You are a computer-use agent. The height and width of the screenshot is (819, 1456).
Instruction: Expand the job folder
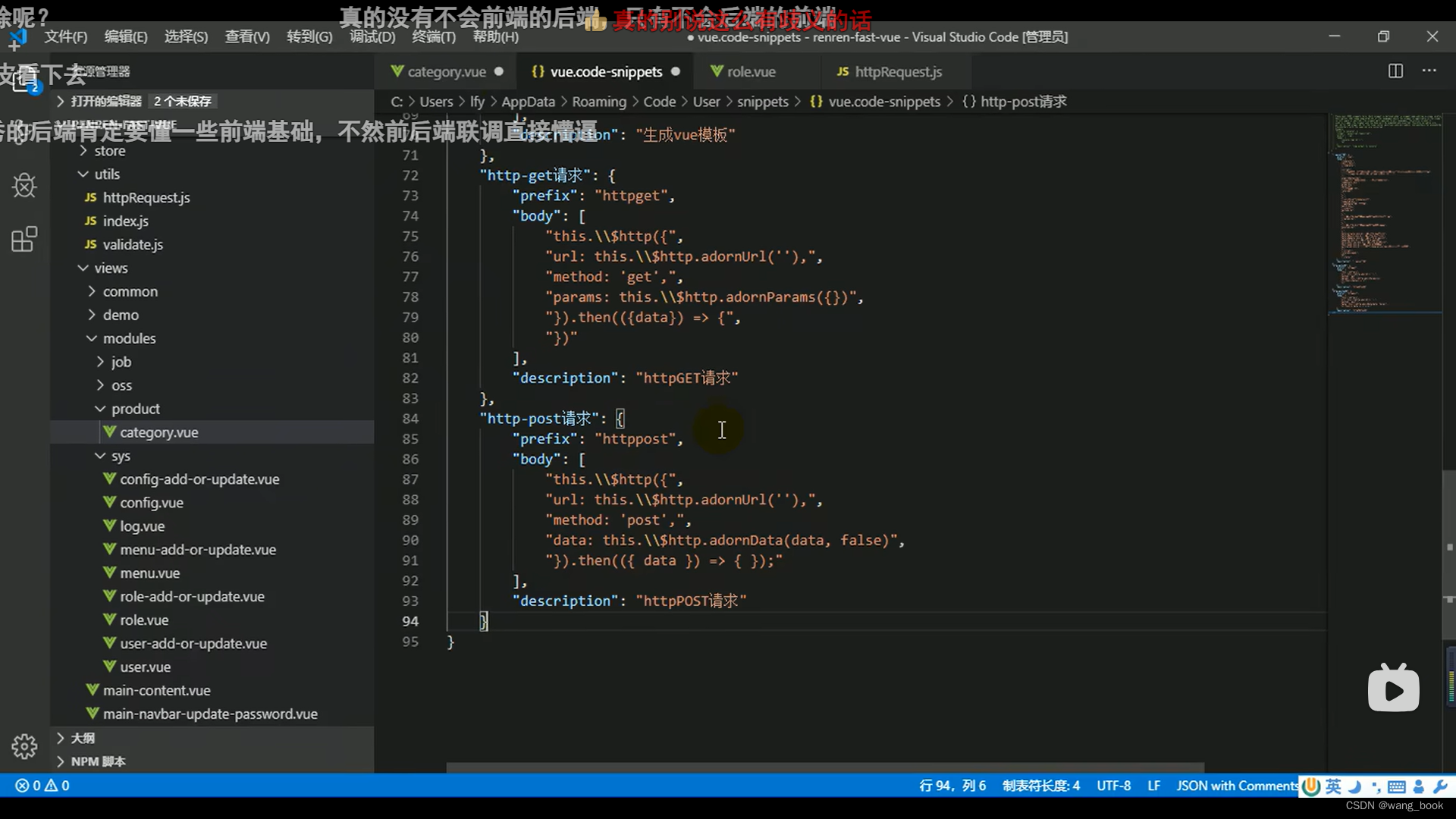[x=121, y=362]
